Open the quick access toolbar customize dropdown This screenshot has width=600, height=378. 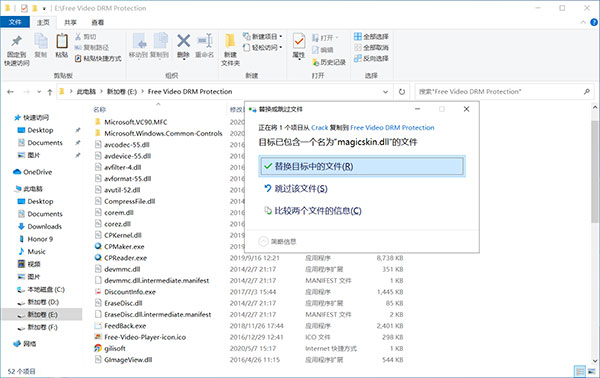[x=44, y=8]
